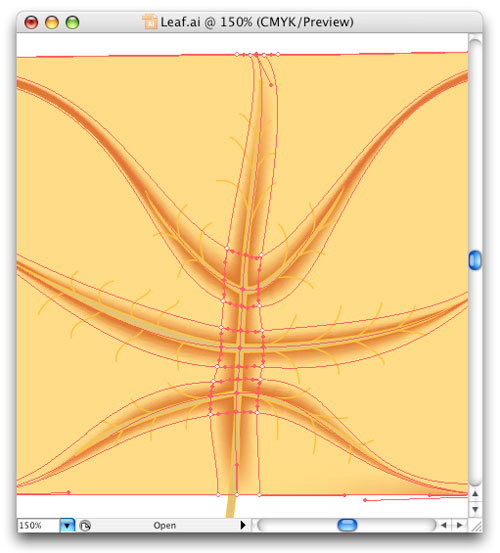Open the zoom level dropdown arrow

point(67,525)
